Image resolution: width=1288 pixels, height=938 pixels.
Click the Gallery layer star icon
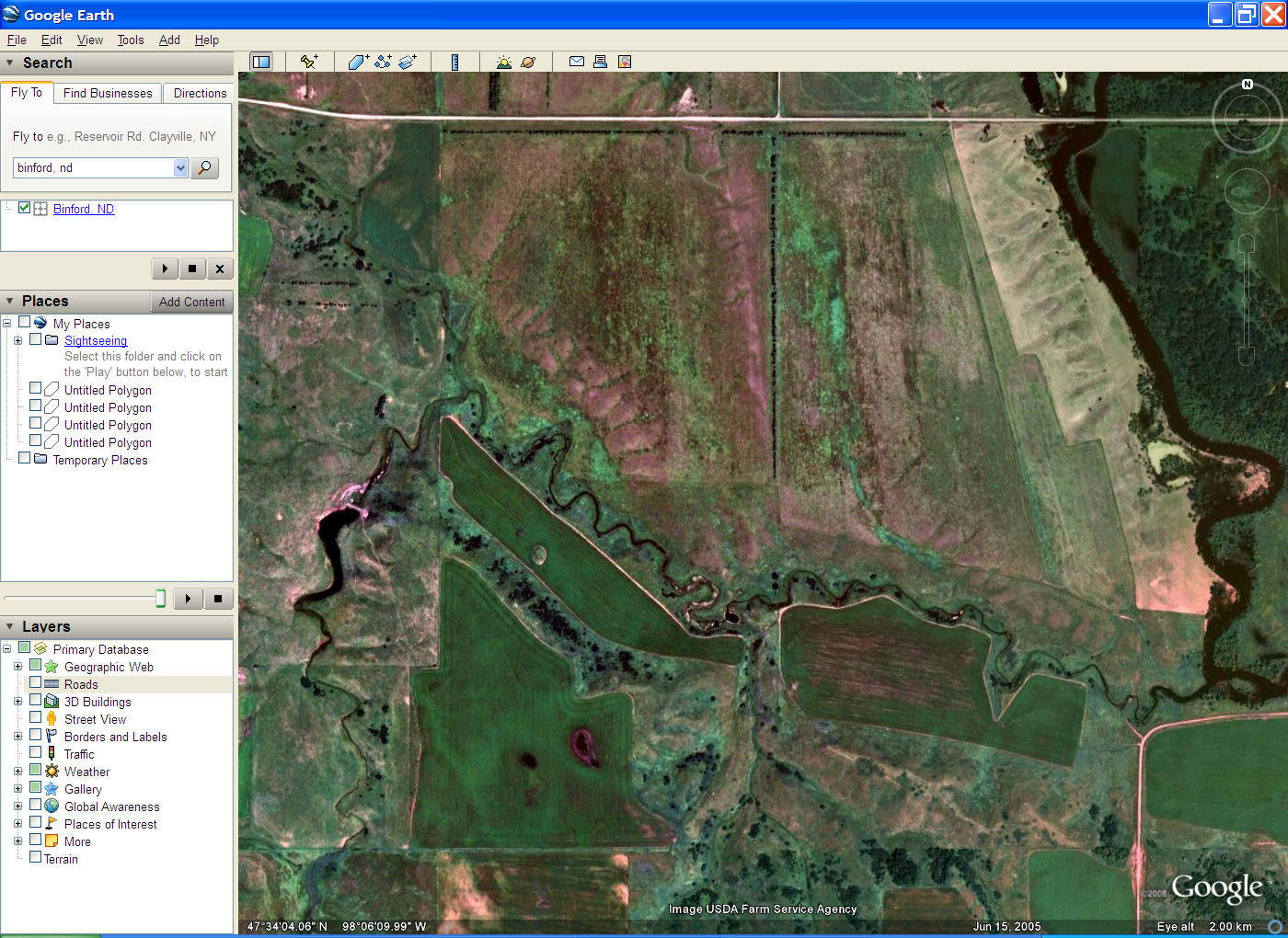tap(52, 788)
